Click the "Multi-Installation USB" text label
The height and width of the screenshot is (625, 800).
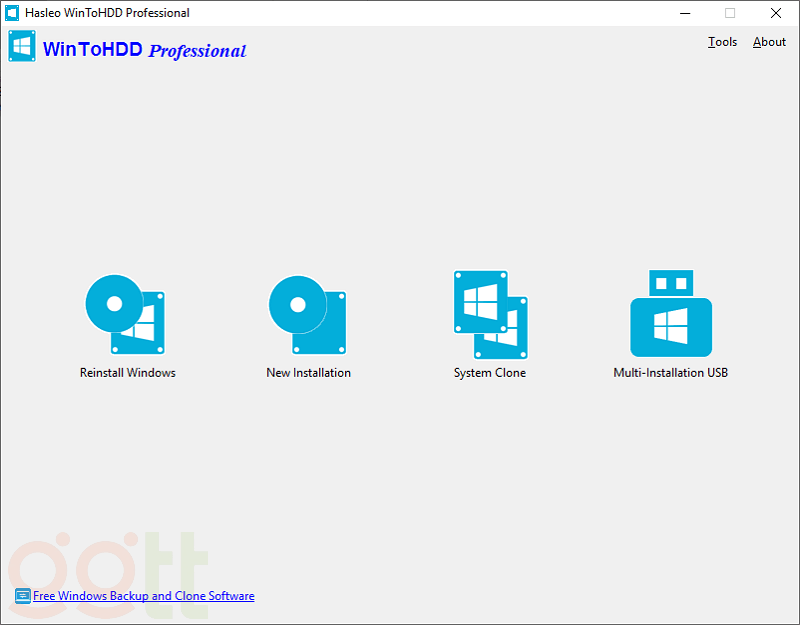point(670,373)
